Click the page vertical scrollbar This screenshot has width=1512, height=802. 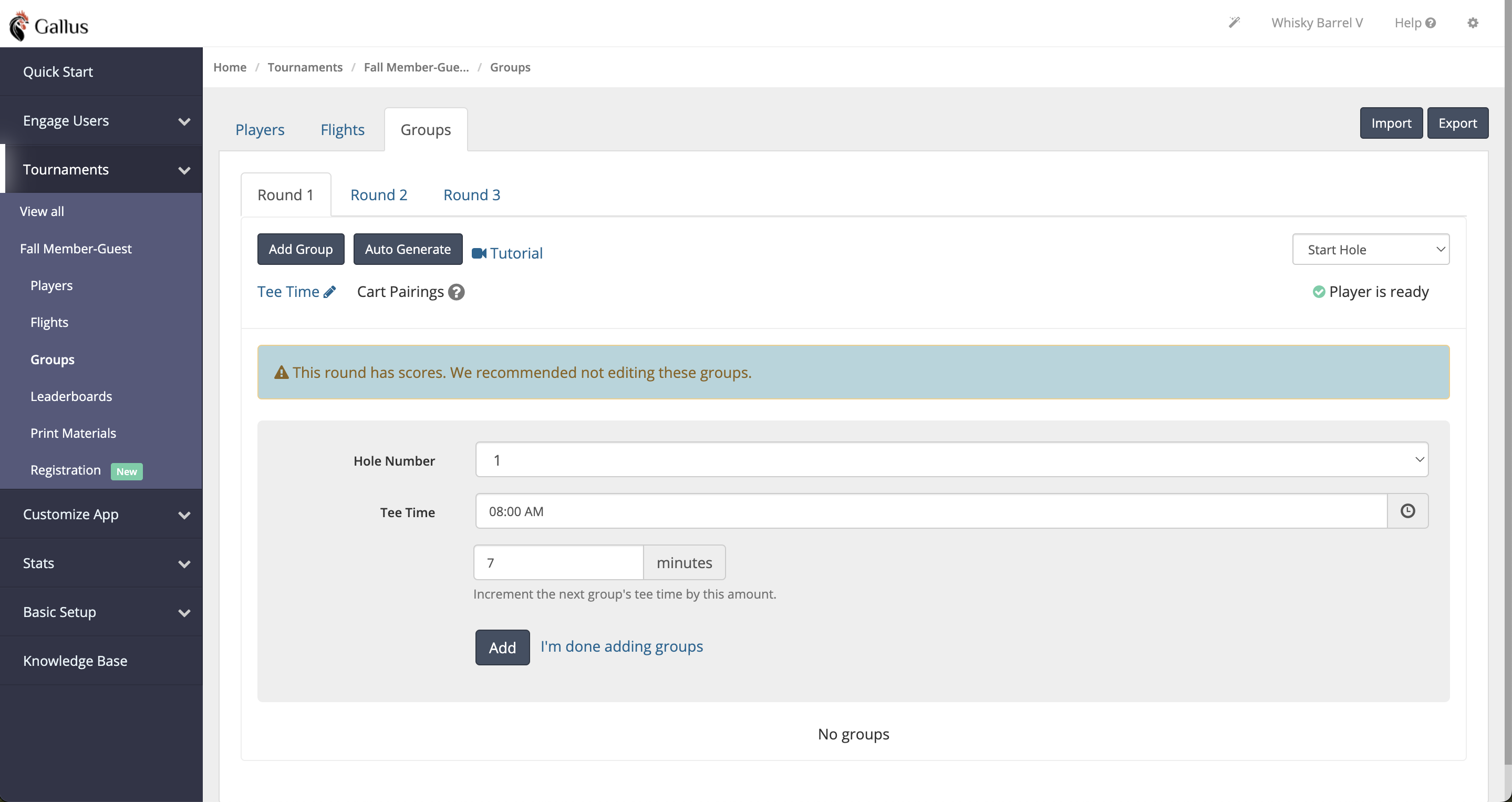click(1507, 382)
